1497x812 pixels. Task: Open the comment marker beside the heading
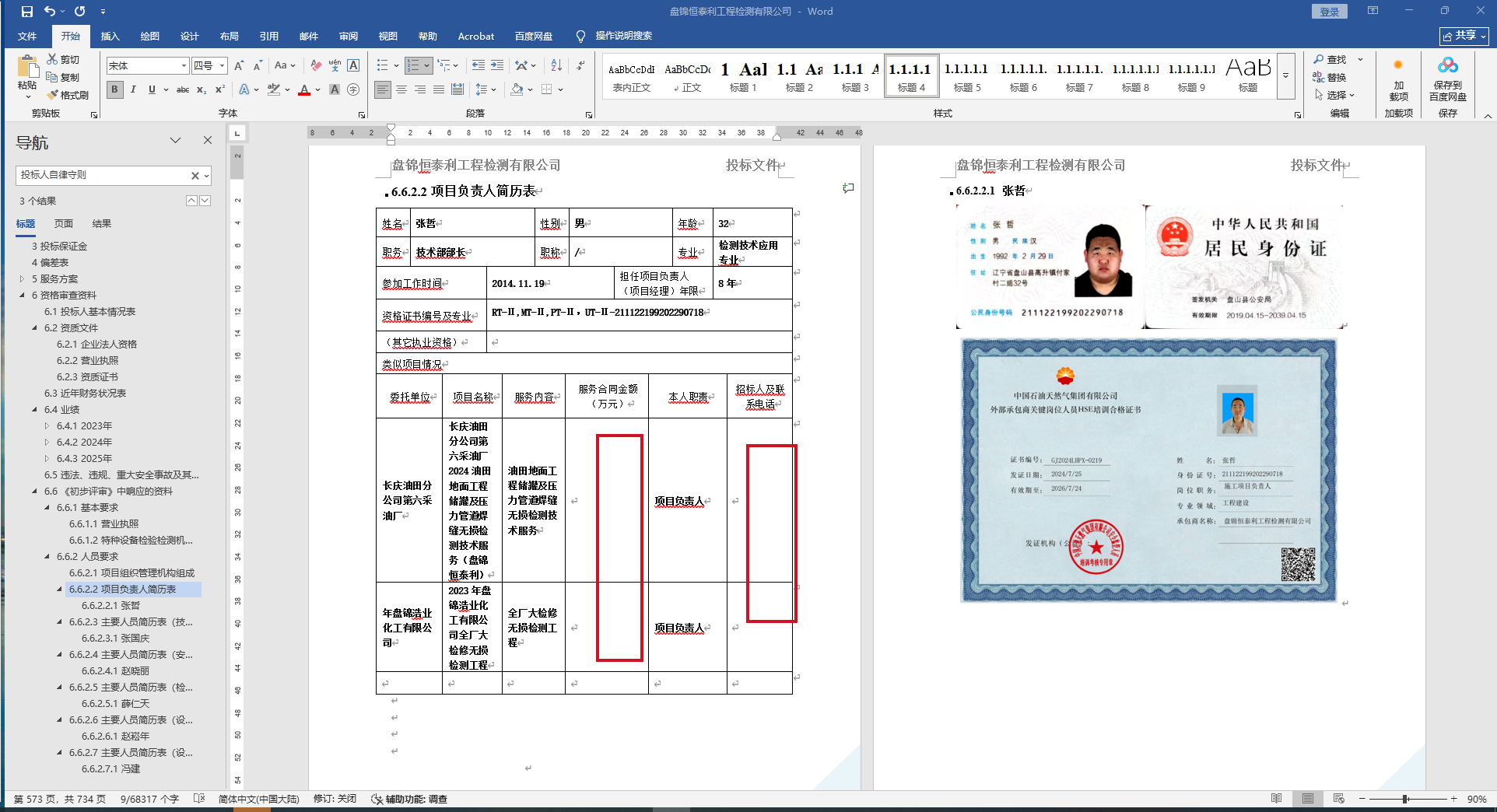point(848,188)
